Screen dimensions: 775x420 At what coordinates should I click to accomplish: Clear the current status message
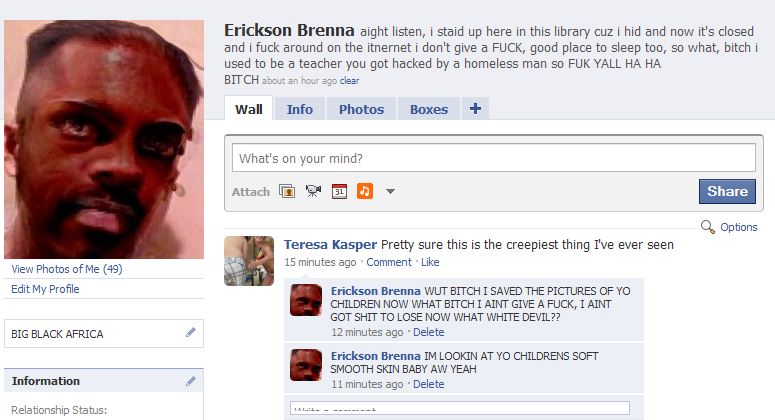[x=349, y=81]
